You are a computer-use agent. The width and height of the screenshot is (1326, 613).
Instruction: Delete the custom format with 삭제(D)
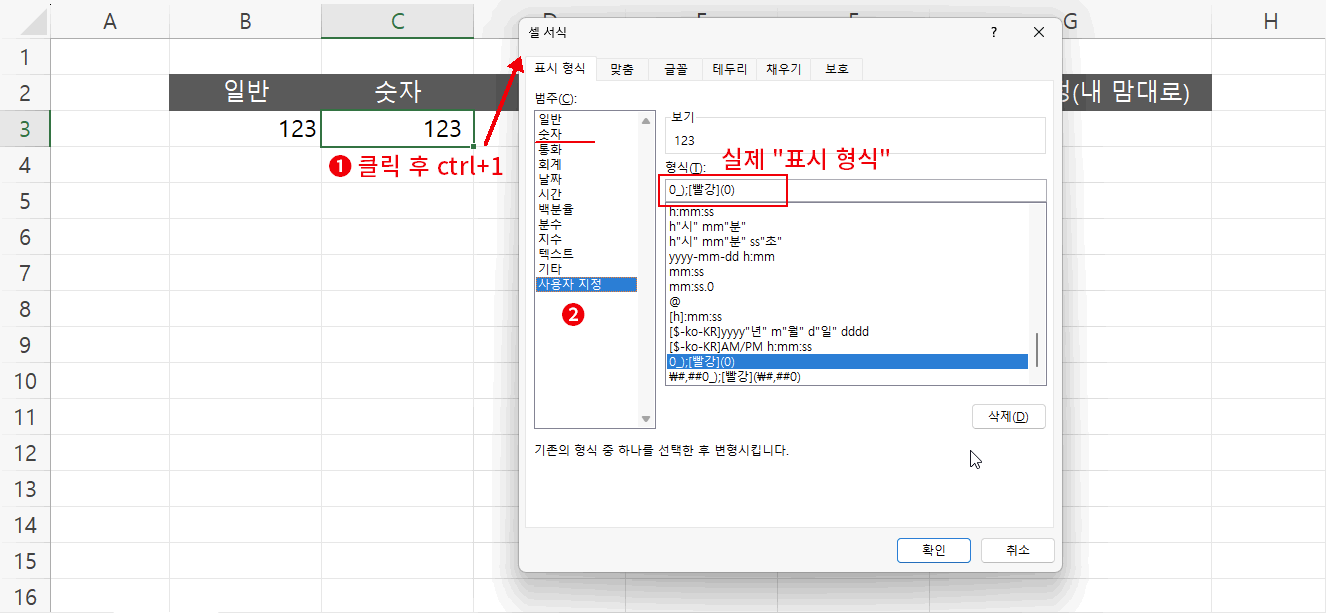click(1008, 416)
